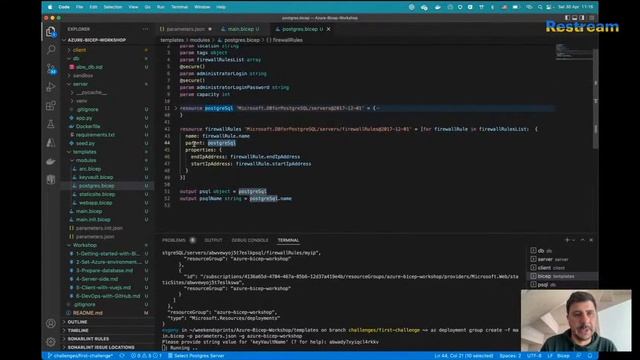Open the Run and Debug view
The width and height of the screenshot is (640, 360).
pos(51,87)
